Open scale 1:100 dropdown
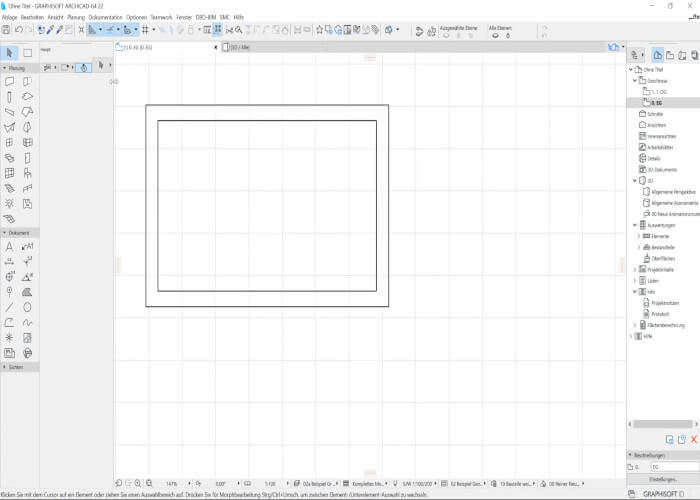This screenshot has width=700, height=500. pos(288,483)
